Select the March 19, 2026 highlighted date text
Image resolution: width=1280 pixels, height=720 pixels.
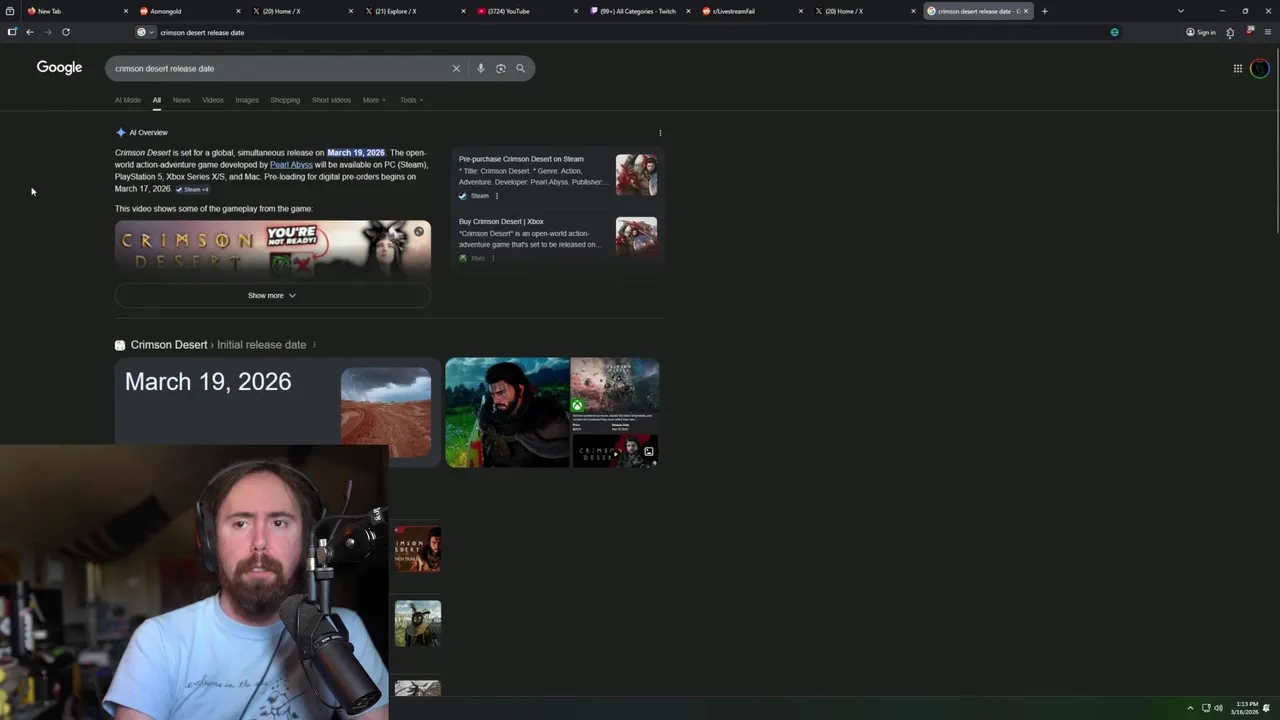pos(356,153)
